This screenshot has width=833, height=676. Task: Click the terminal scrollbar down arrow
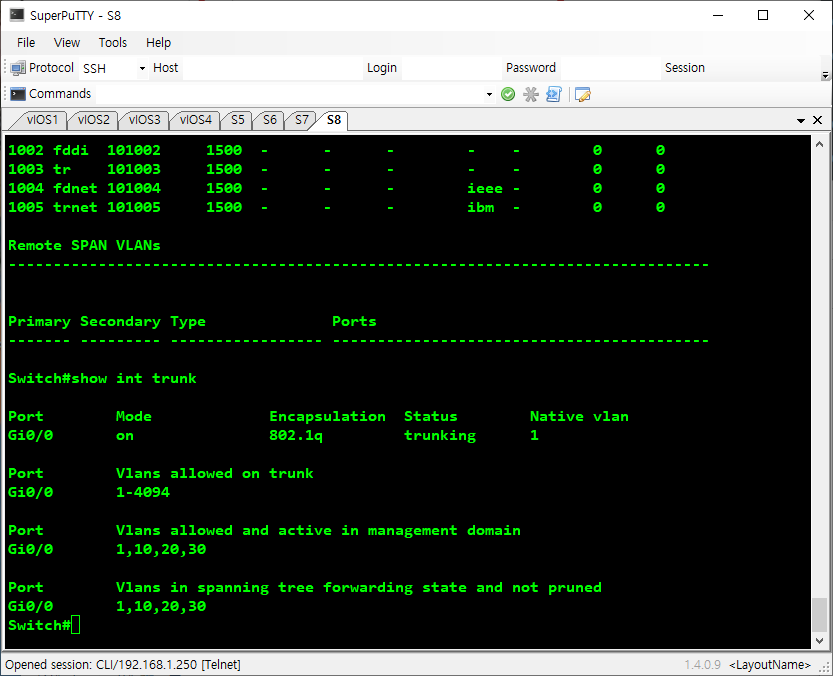click(819, 641)
